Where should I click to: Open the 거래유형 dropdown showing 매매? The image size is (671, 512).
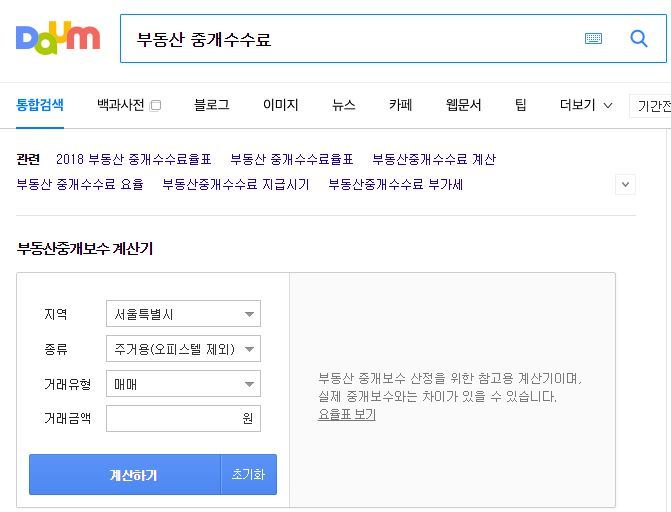pos(183,384)
